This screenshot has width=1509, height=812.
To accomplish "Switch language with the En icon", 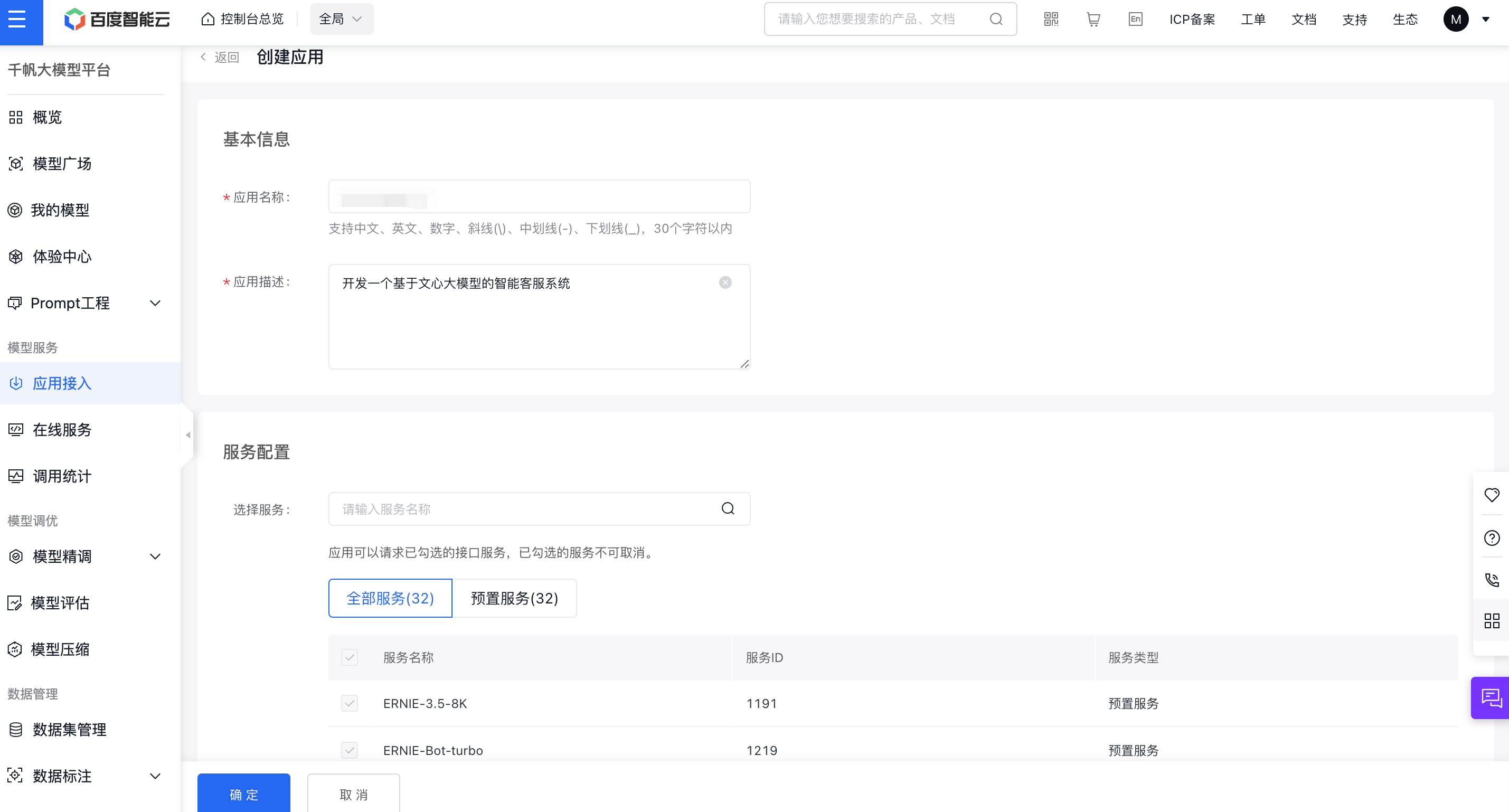I will (x=1135, y=20).
